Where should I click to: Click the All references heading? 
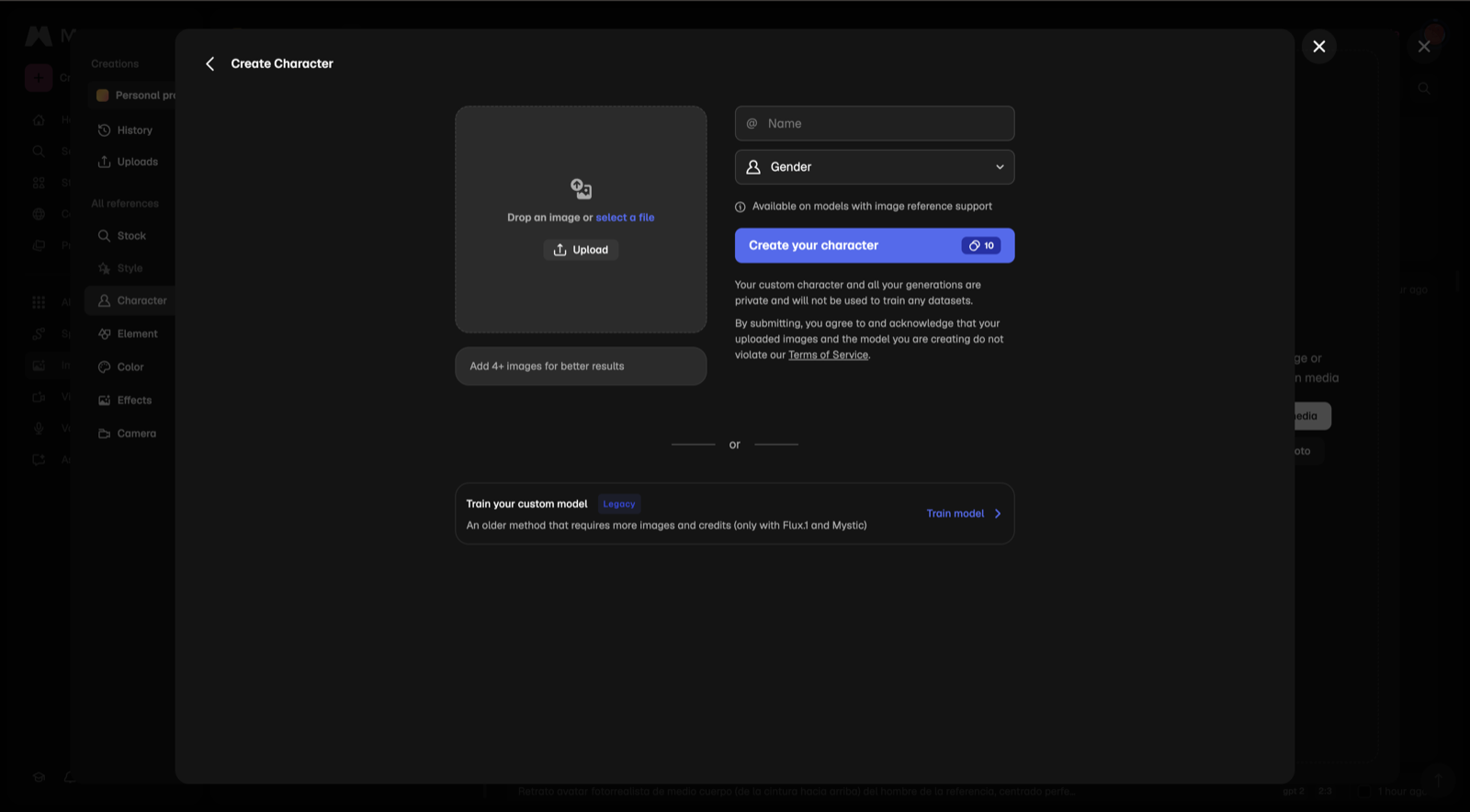tap(125, 203)
